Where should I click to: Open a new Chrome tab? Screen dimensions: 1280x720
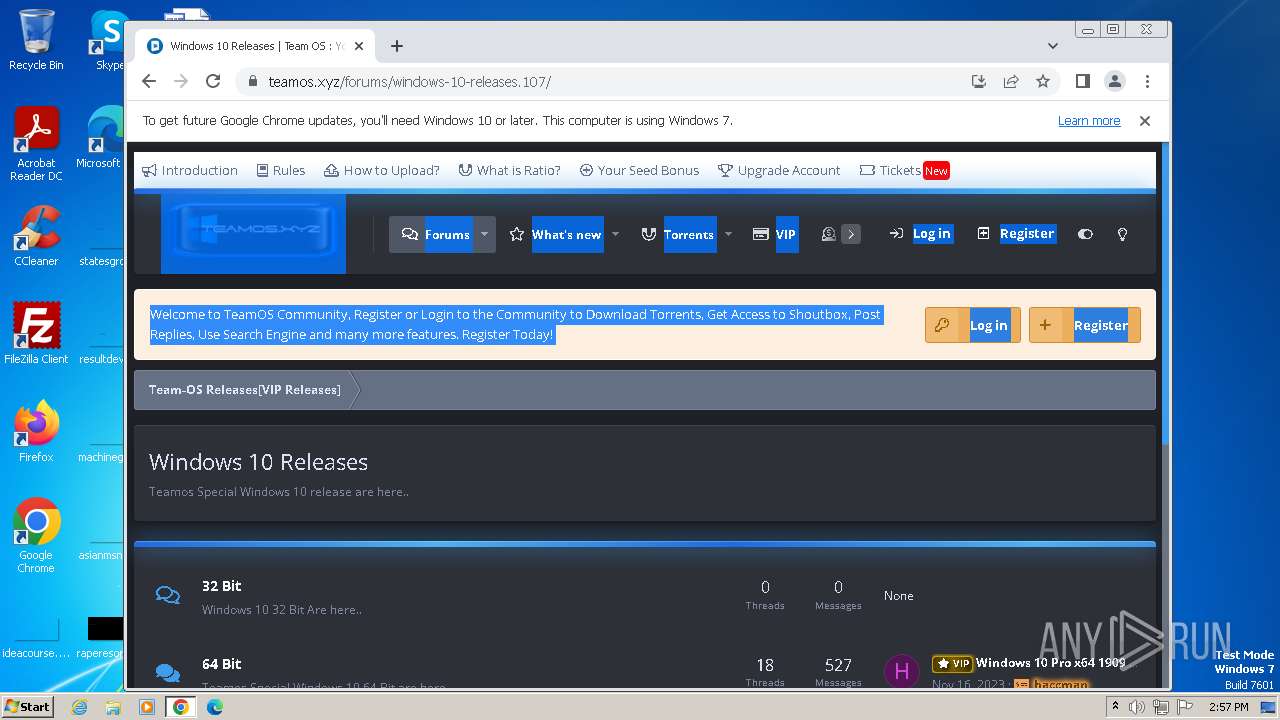coord(397,46)
